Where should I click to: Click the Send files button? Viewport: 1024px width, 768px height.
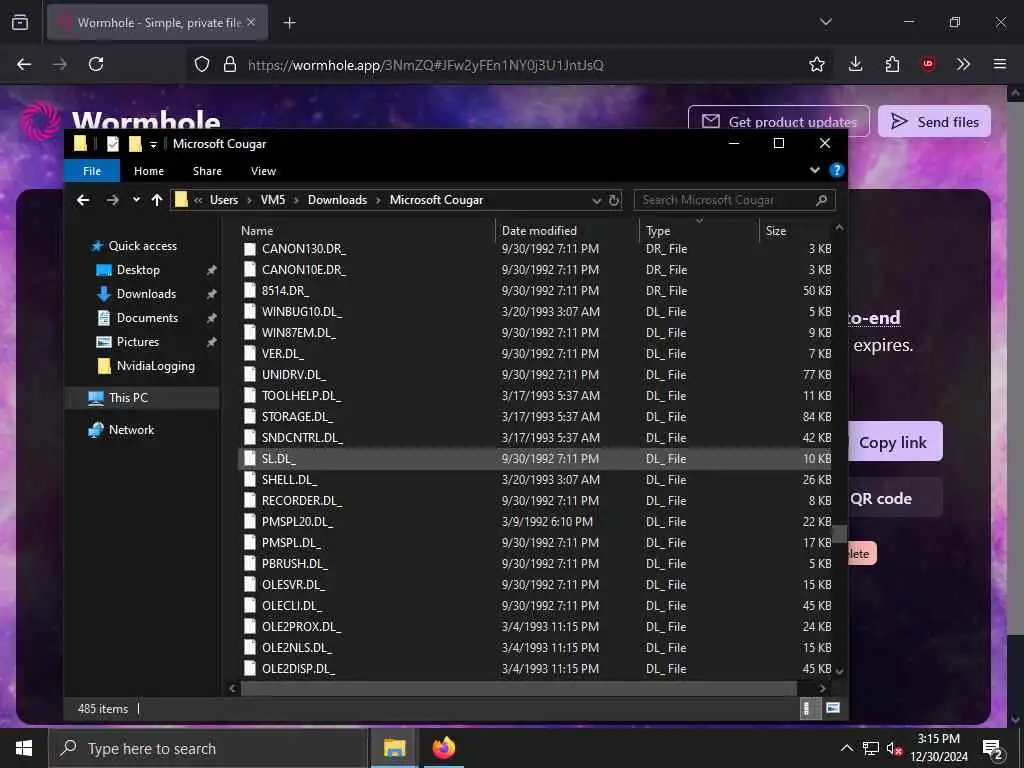934,121
